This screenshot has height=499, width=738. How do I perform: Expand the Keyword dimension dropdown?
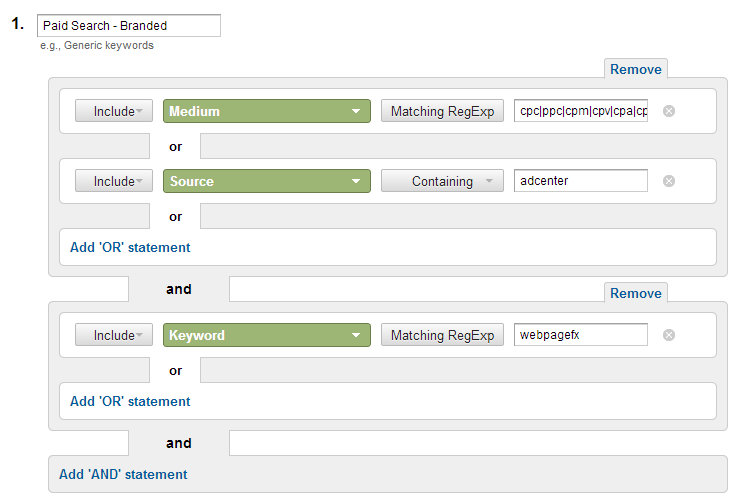[x=266, y=335]
